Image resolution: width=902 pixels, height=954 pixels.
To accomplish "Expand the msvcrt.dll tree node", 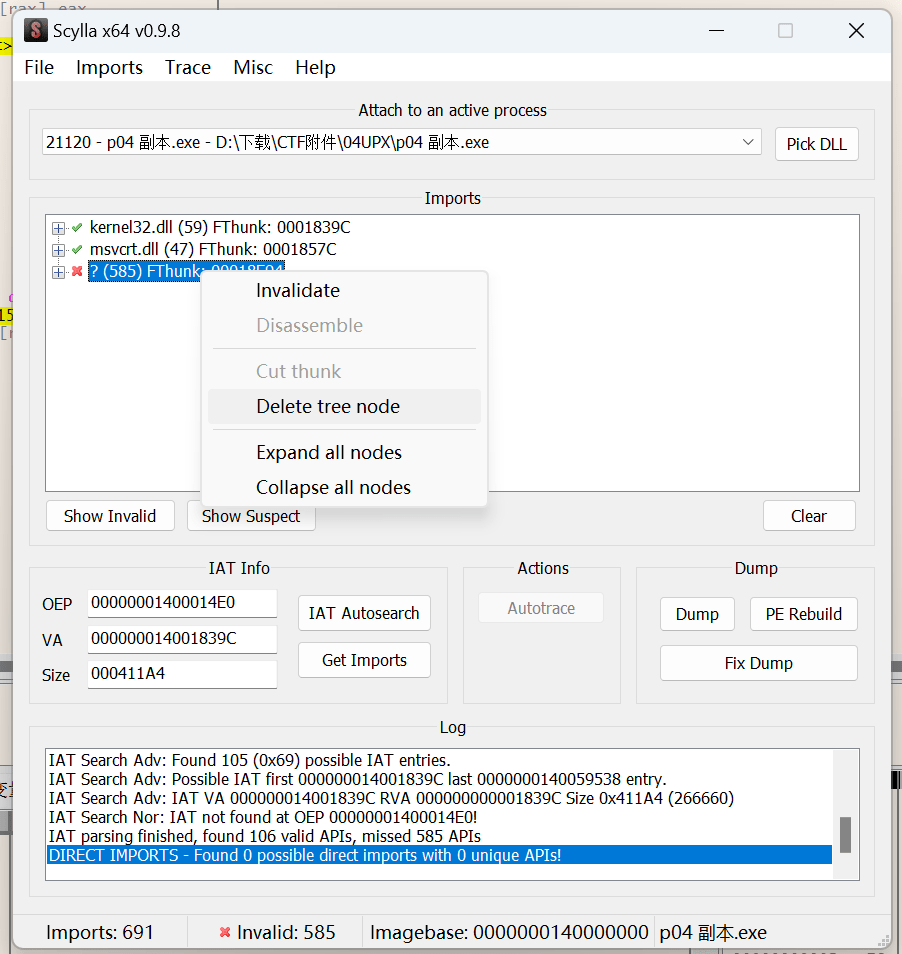I will point(58,250).
